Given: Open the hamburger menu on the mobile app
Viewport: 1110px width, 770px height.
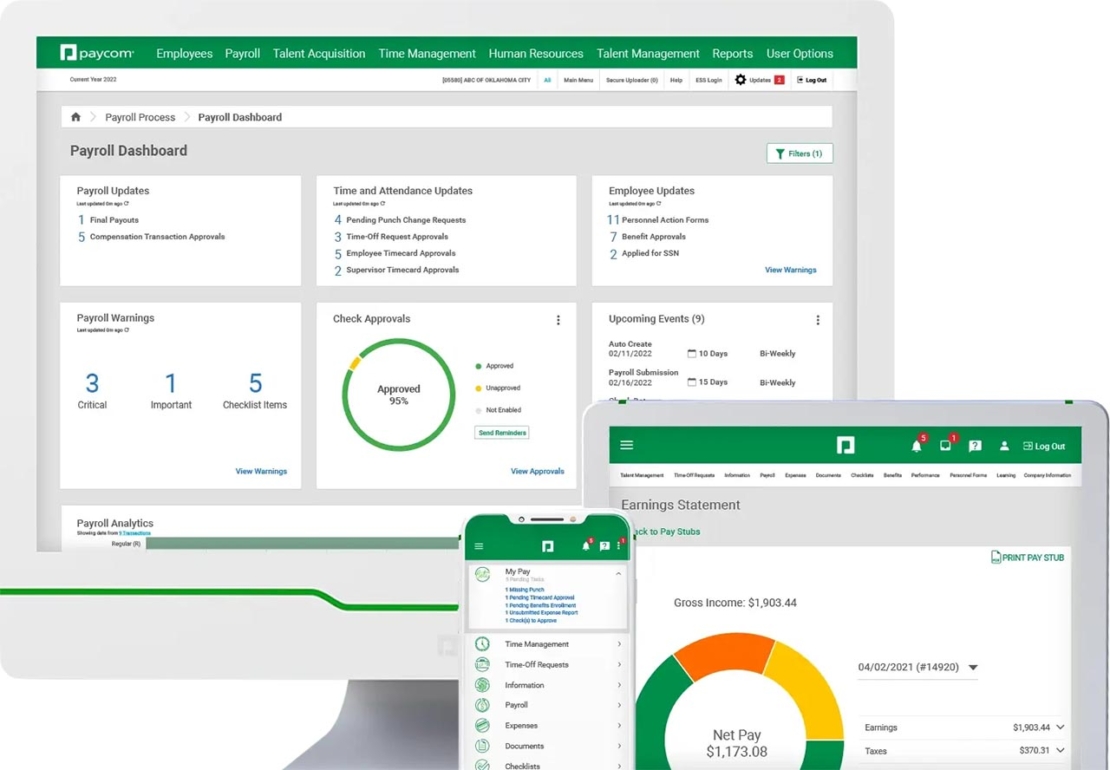Looking at the screenshot, I should [478, 546].
